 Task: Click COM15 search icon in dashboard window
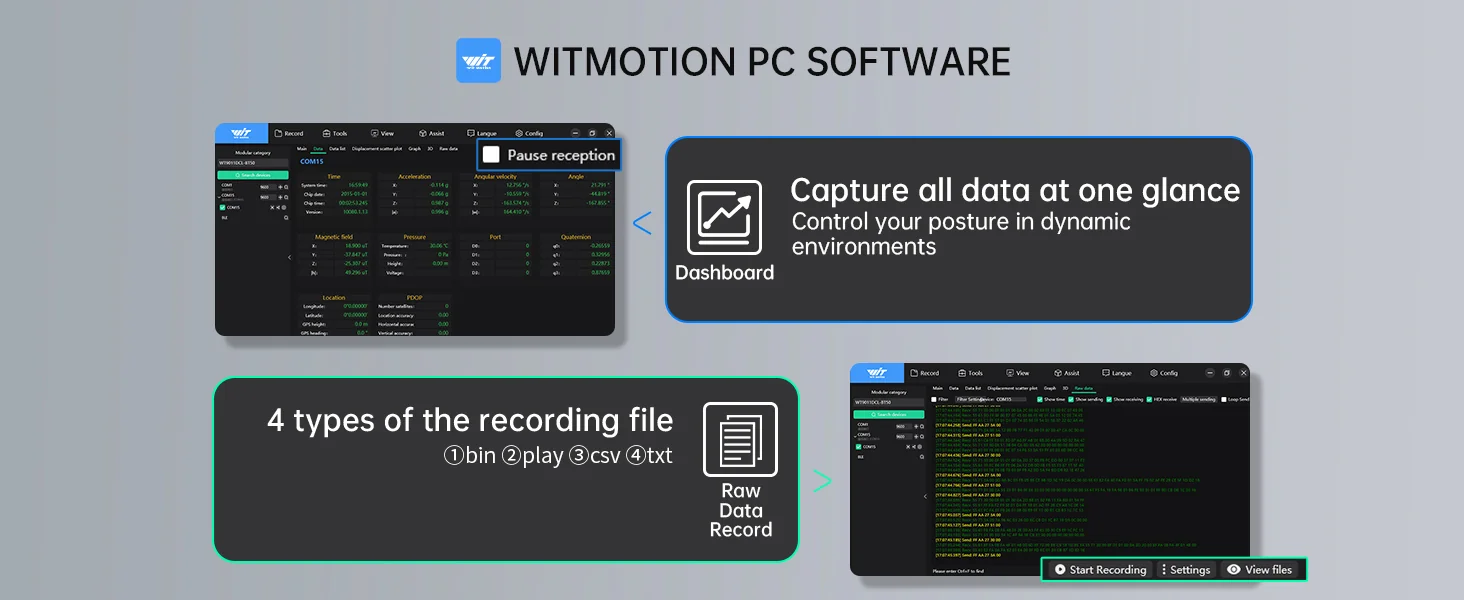[x=286, y=197]
